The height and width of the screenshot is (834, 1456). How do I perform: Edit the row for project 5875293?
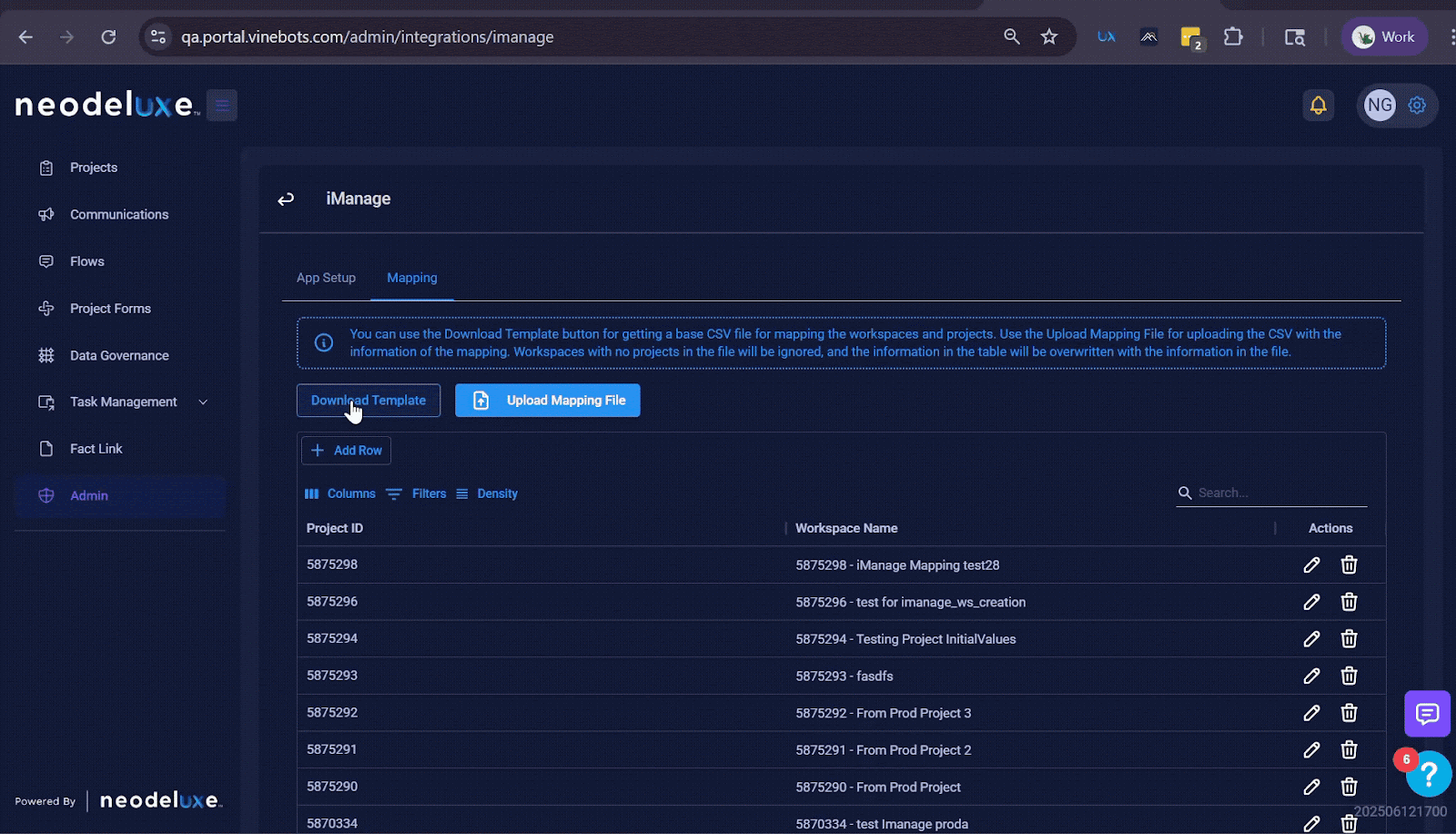coord(1311,676)
